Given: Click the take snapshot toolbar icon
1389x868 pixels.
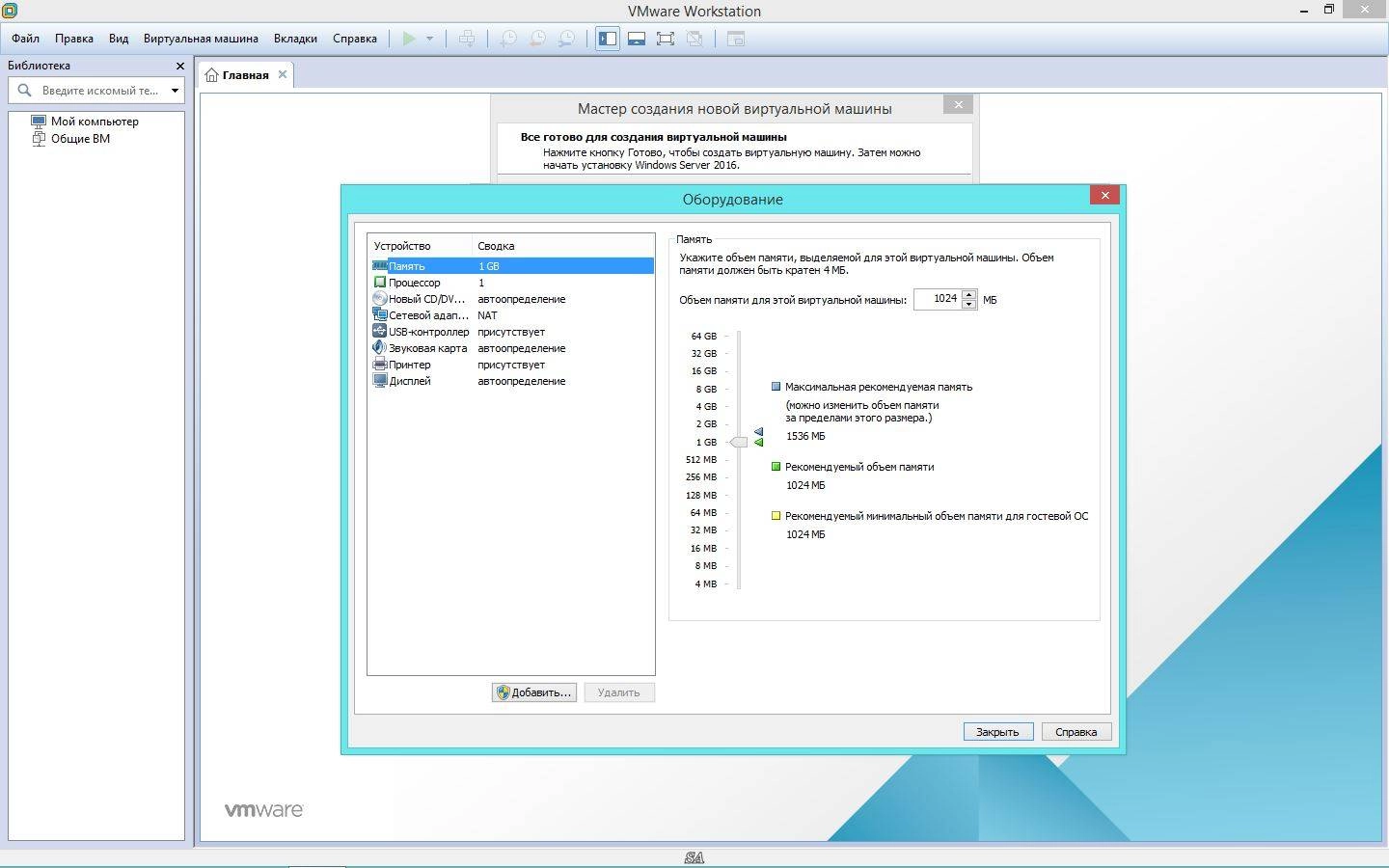Looking at the screenshot, I should click(507, 39).
